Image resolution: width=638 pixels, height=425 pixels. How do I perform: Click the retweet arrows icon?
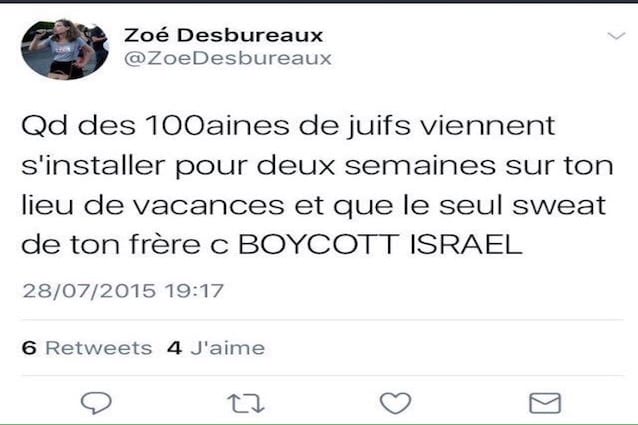[x=245, y=403]
